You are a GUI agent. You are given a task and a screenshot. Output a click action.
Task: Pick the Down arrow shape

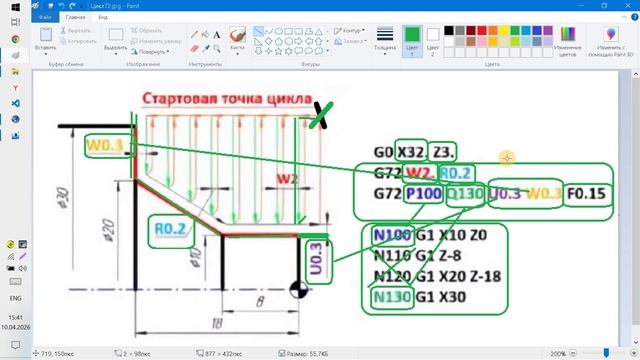pos(258,51)
